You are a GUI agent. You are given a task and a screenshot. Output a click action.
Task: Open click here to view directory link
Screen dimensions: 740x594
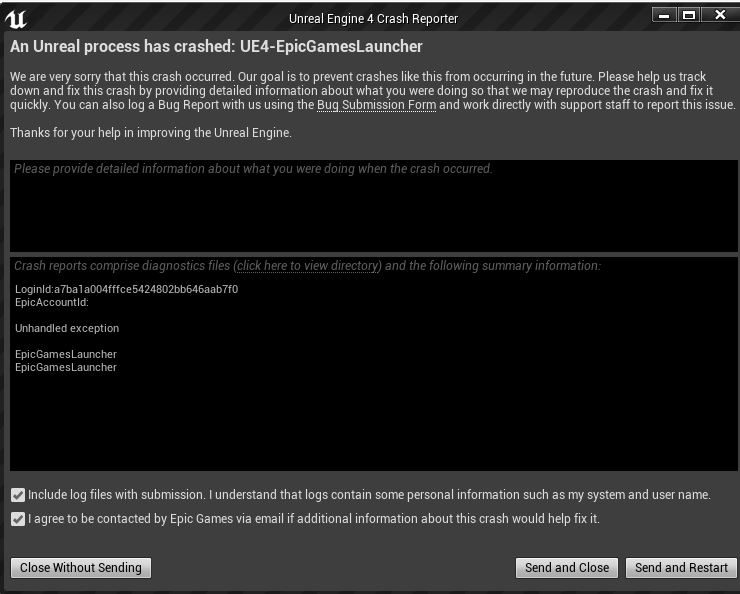click(x=308, y=266)
